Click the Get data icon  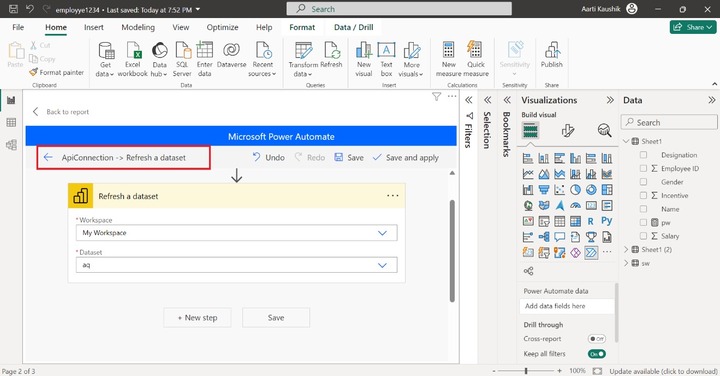click(106, 51)
